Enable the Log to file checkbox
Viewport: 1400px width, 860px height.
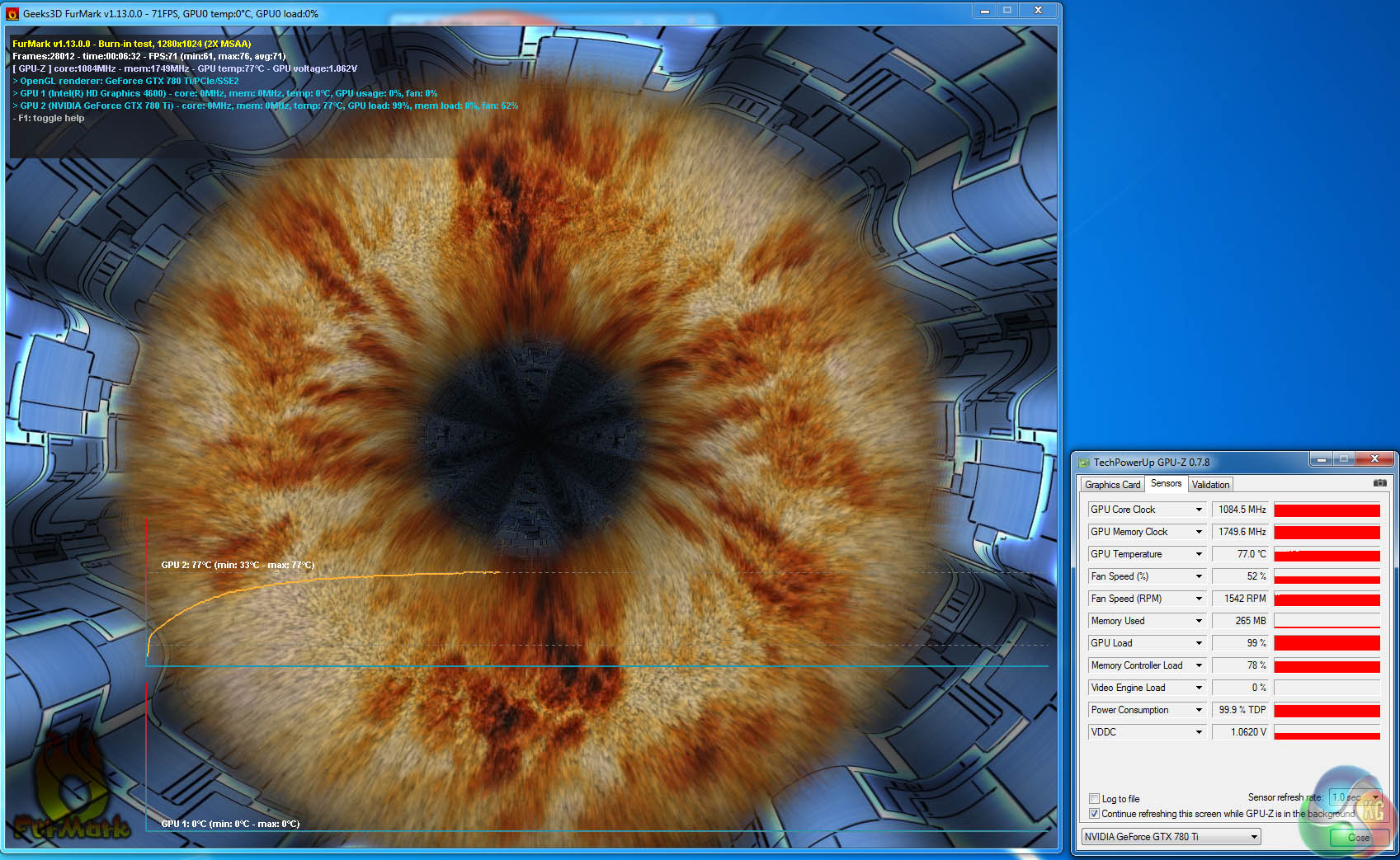1094,798
